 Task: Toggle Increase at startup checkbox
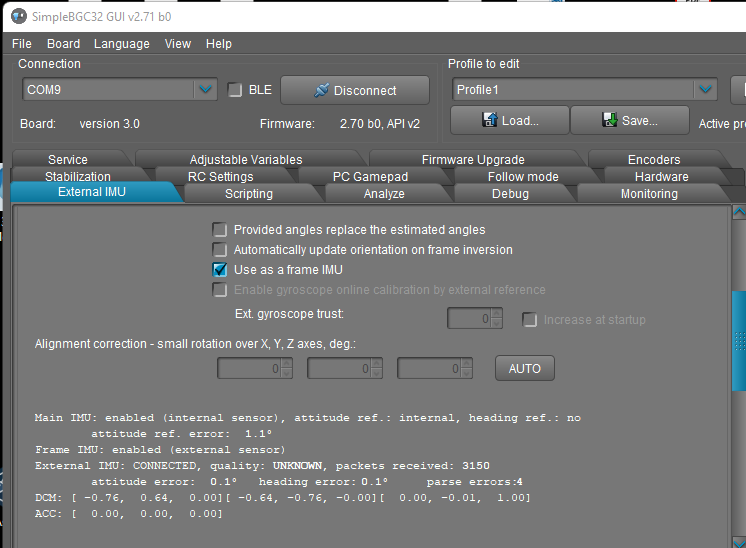[x=530, y=320]
